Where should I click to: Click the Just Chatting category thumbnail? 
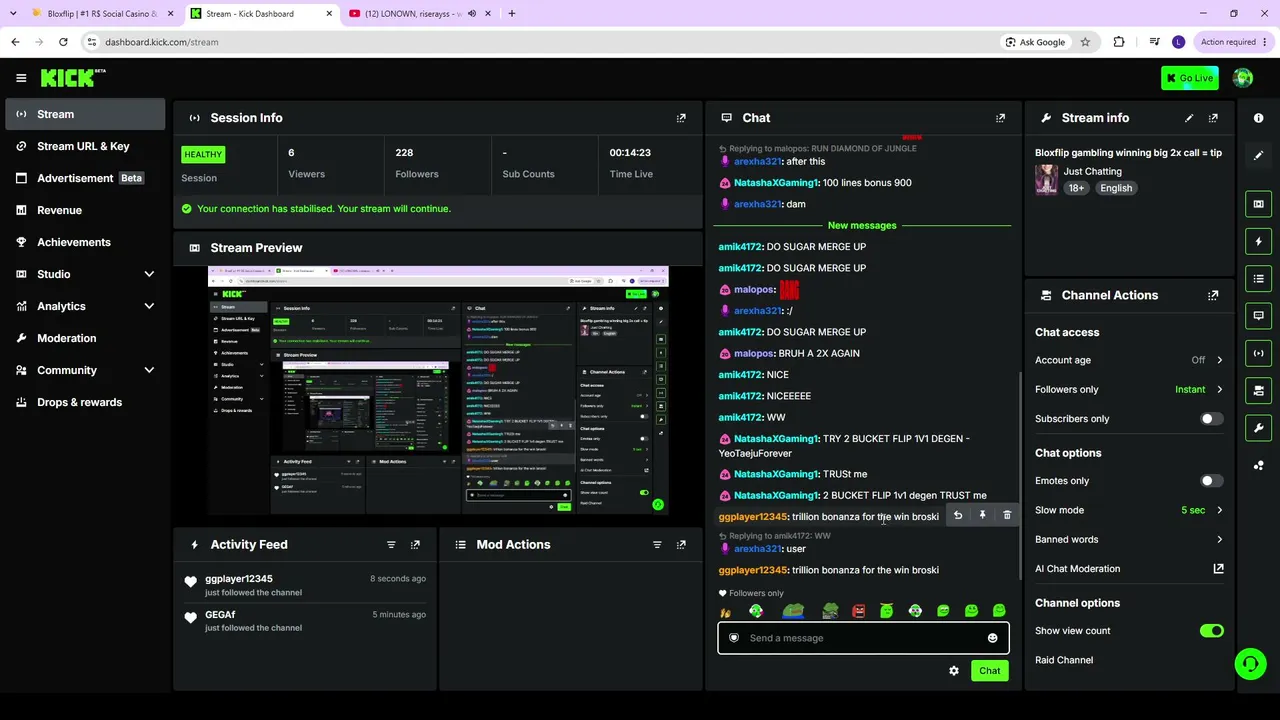1047,180
